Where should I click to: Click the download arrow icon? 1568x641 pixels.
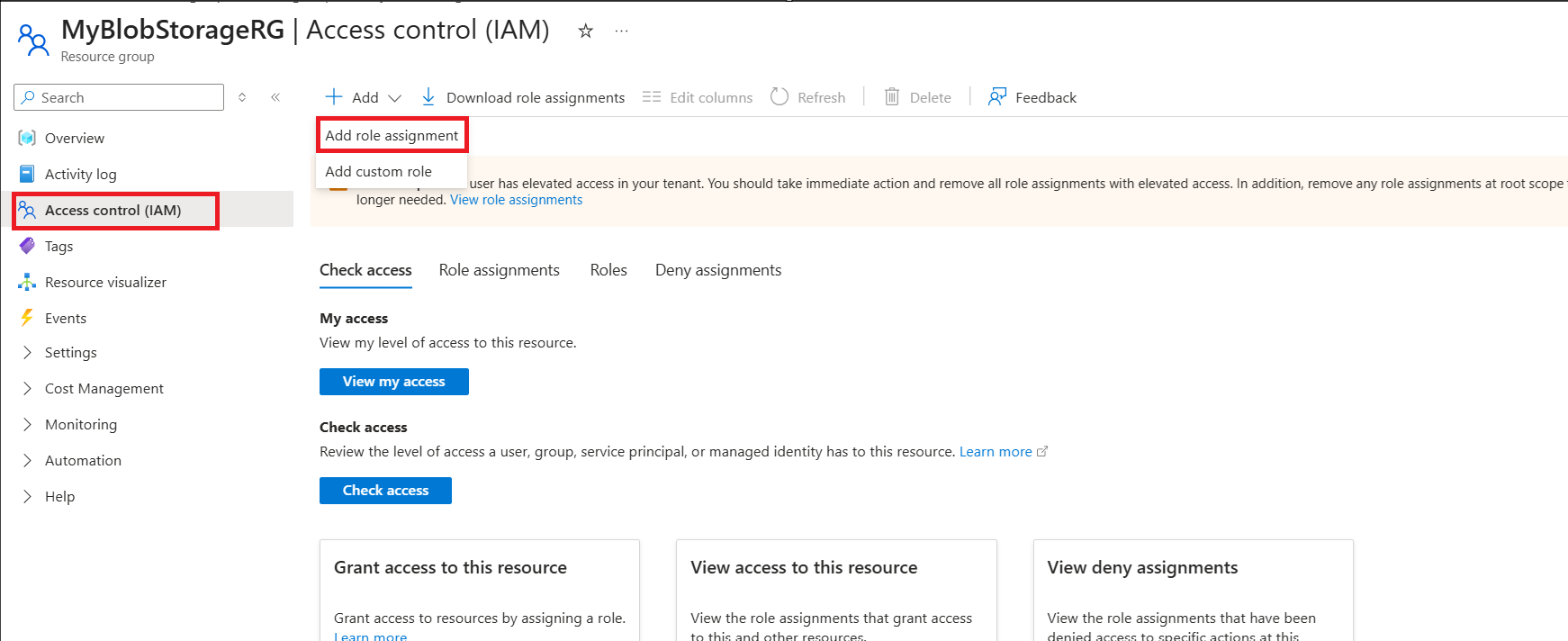[x=428, y=97]
